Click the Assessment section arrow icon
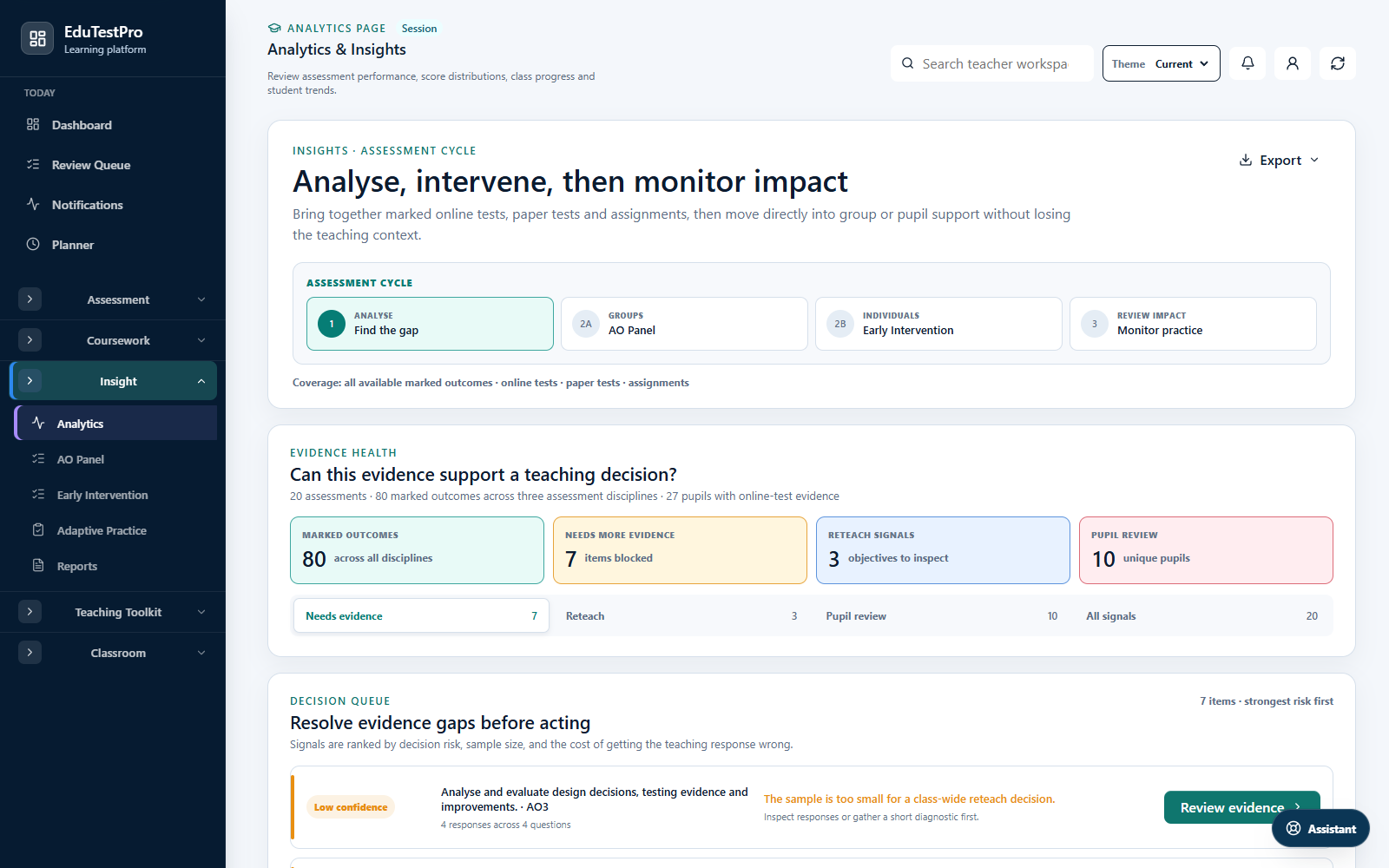The width and height of the screenshot is (1389, 868). (30, 299)
